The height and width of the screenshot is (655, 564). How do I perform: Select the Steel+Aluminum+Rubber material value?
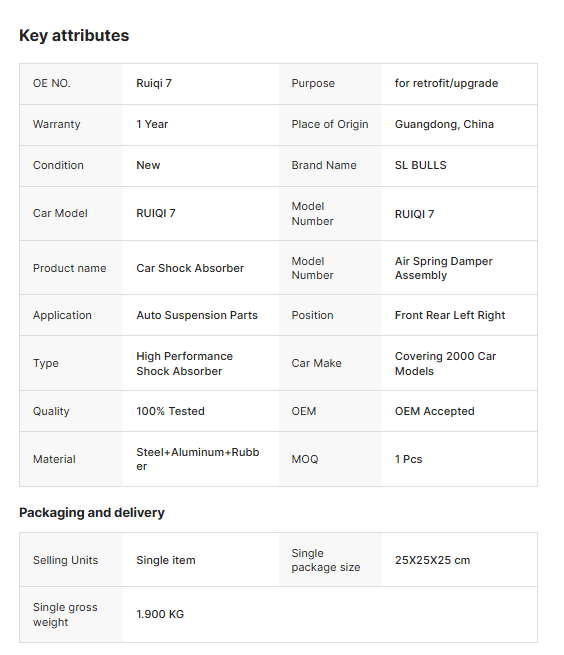pyautogui.click(x=198, y=459)
